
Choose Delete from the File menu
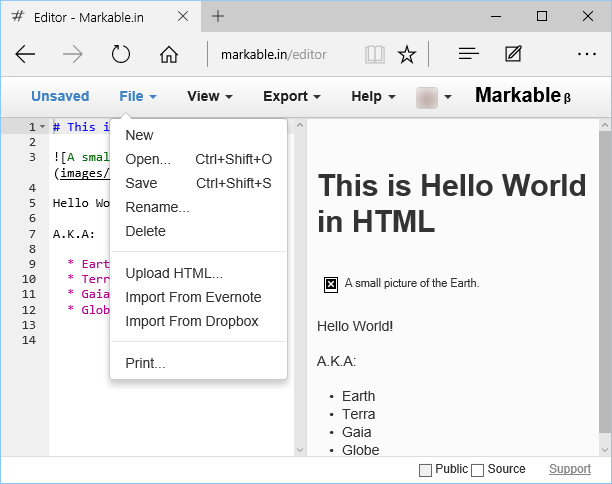click(198, 231)
